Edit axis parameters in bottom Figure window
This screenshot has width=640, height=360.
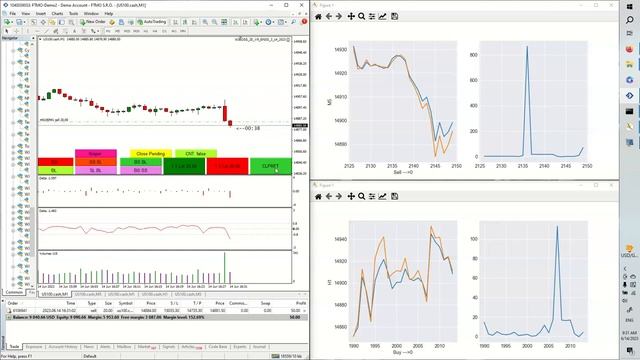(x=382, y=196)
